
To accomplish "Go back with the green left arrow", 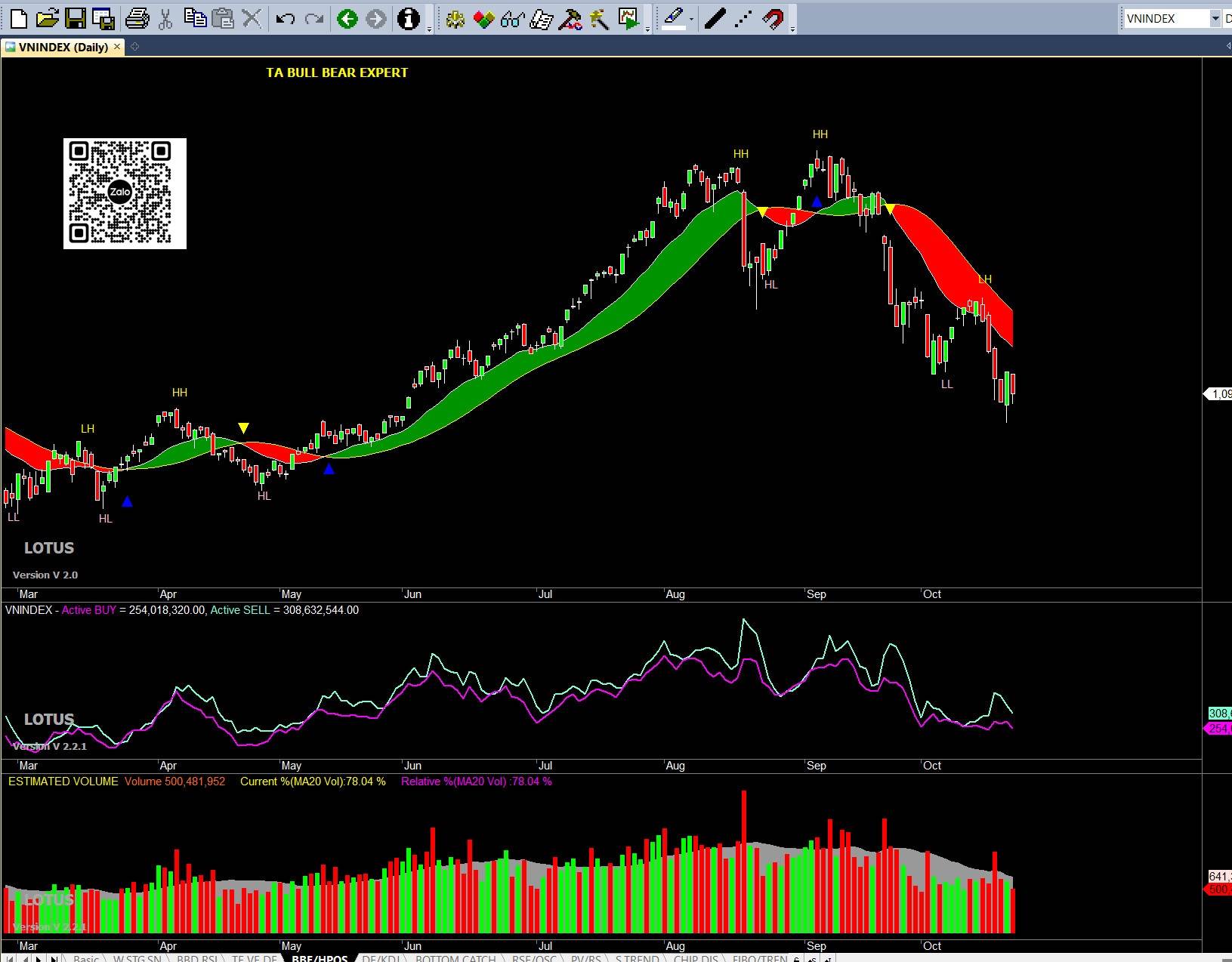I will tap(347, 19).
